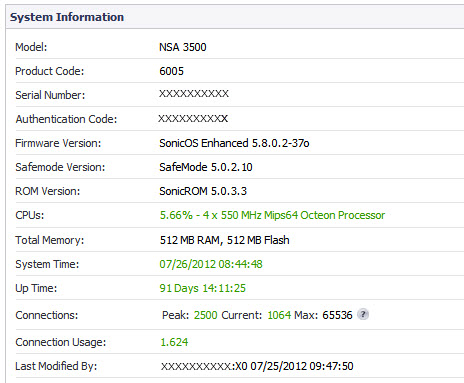Click the Connections: label
Screen dimensions: 464x383
click(47, 315)
